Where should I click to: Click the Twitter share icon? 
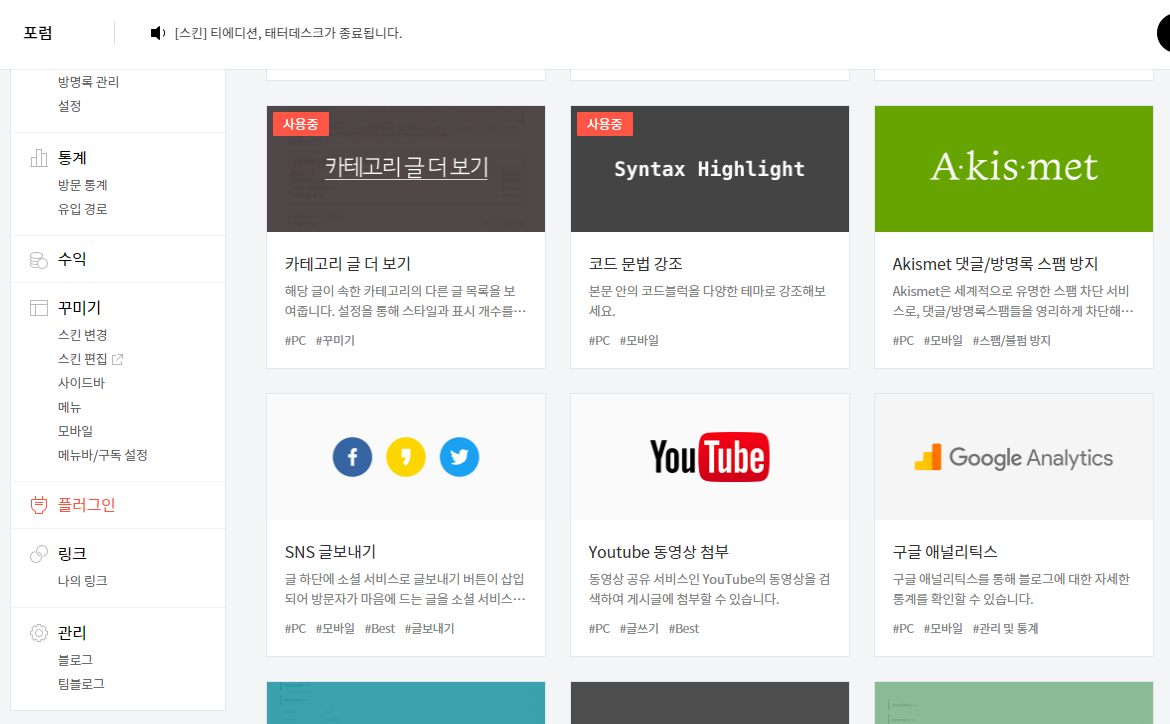(x=460, y=457)
